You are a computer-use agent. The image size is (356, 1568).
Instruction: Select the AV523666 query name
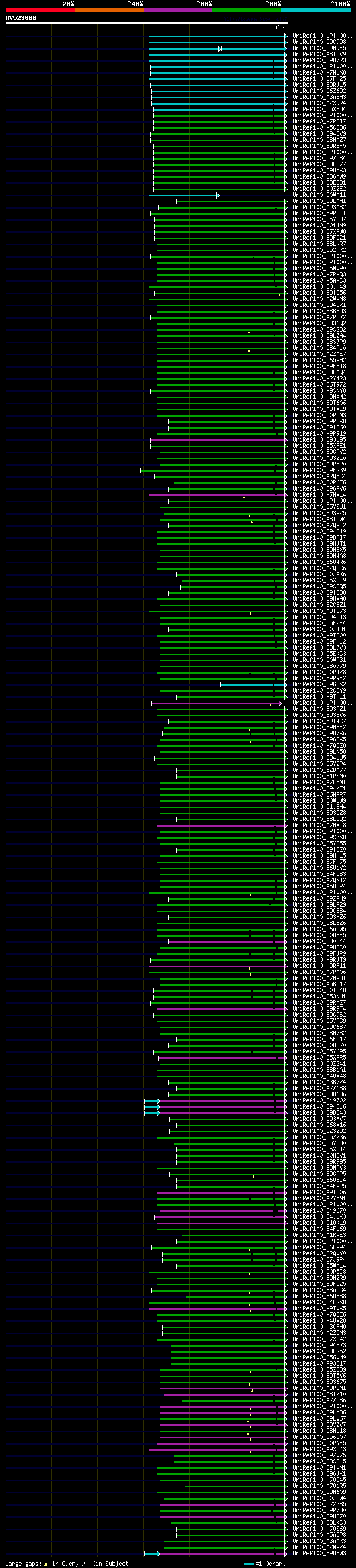[21, 18]
